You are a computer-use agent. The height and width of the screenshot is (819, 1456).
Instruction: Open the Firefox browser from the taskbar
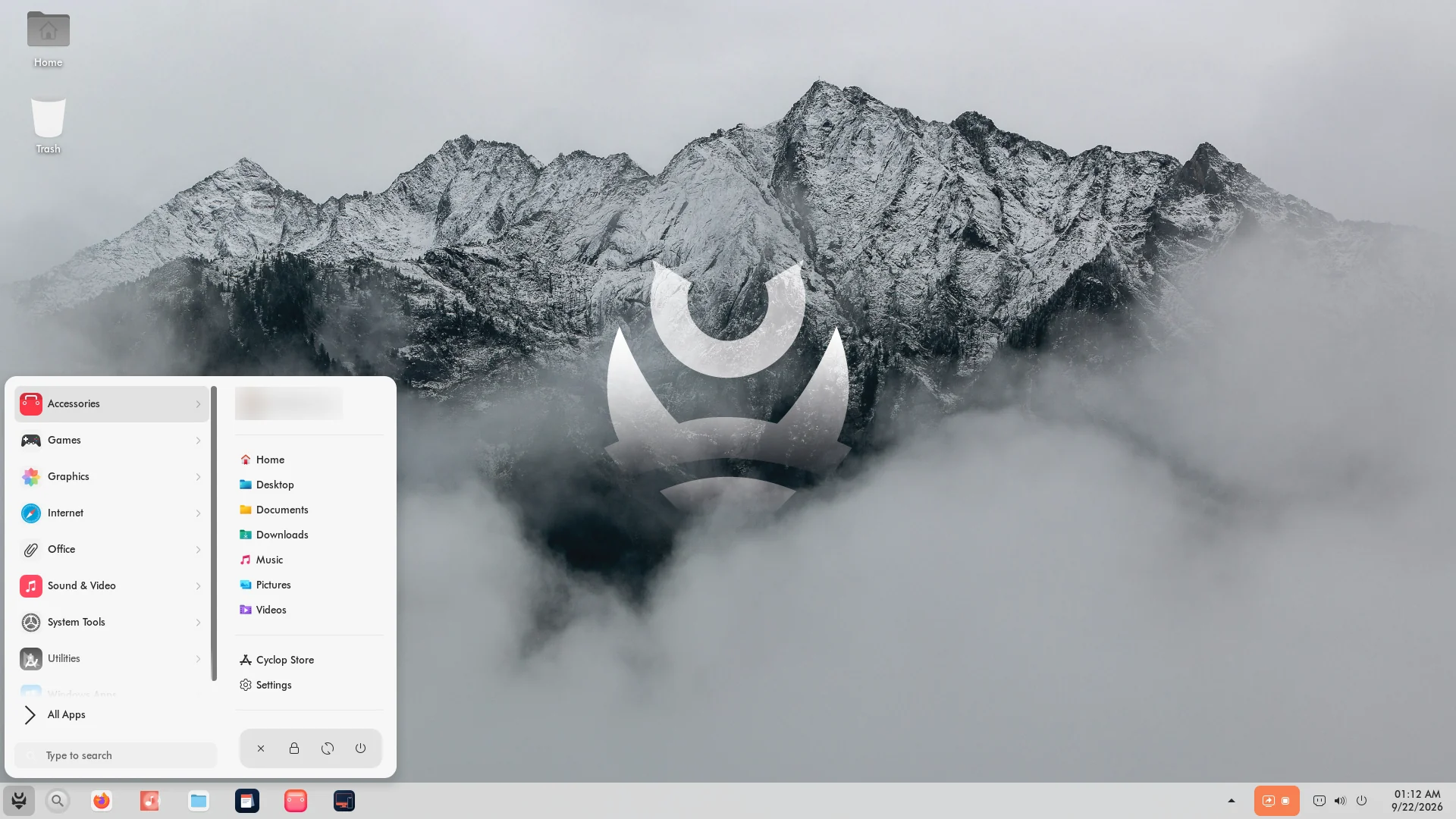101,801
